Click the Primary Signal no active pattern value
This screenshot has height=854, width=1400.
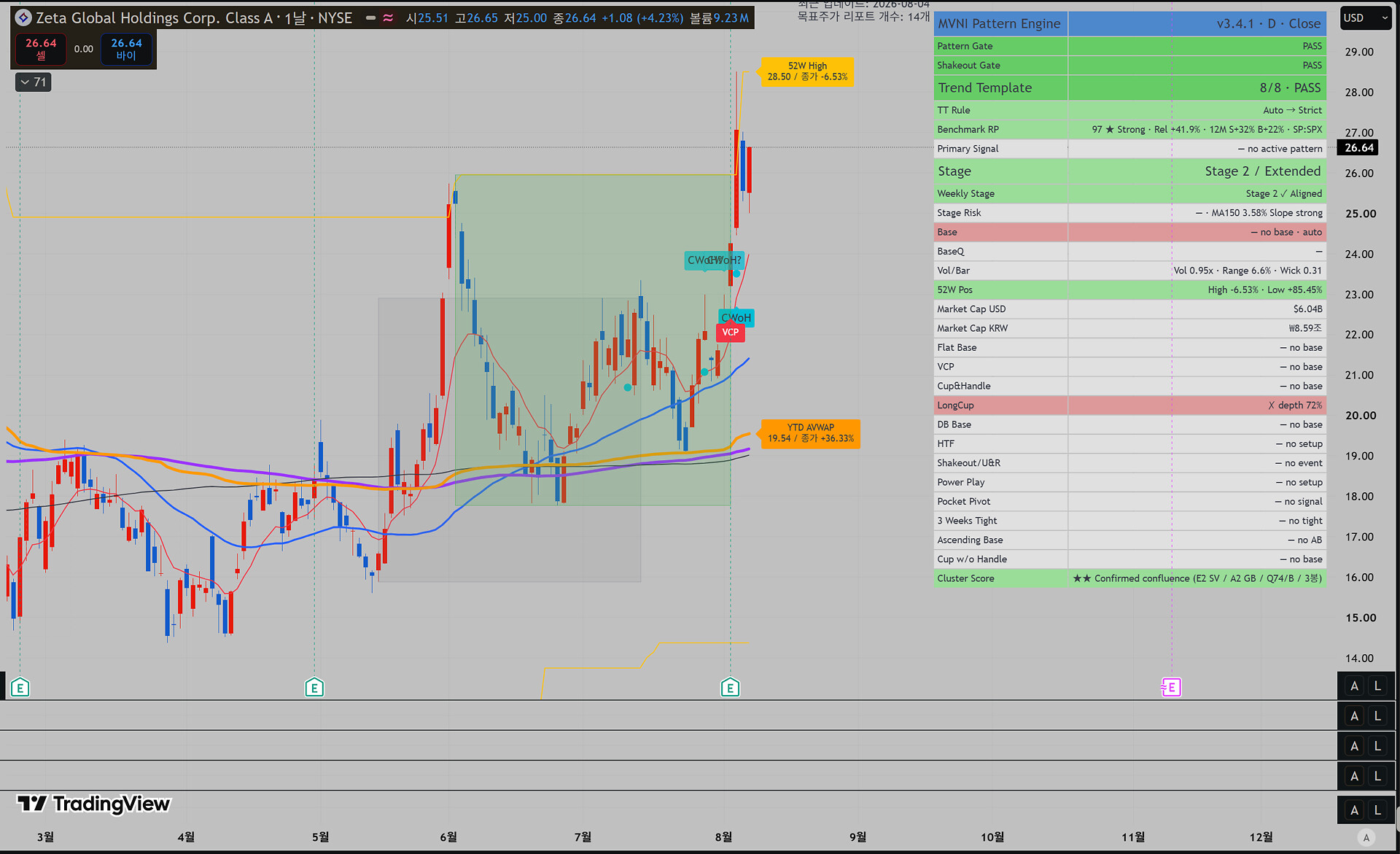(x=1280, y=149)
